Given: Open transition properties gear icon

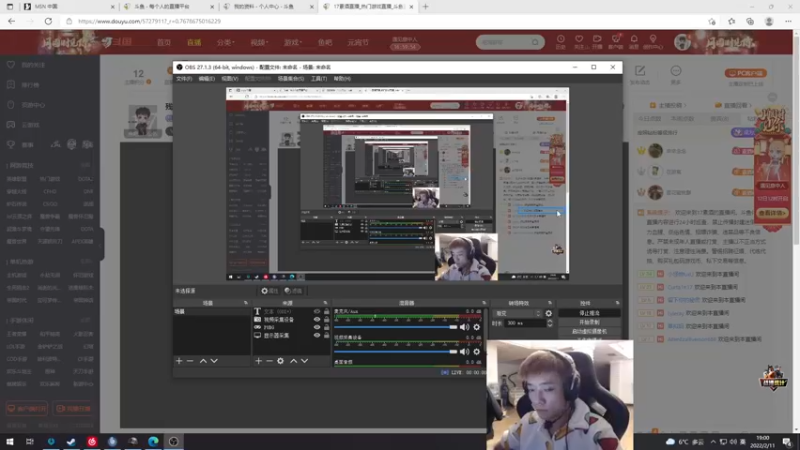Looking at the screenshot, I should point(548,313).
